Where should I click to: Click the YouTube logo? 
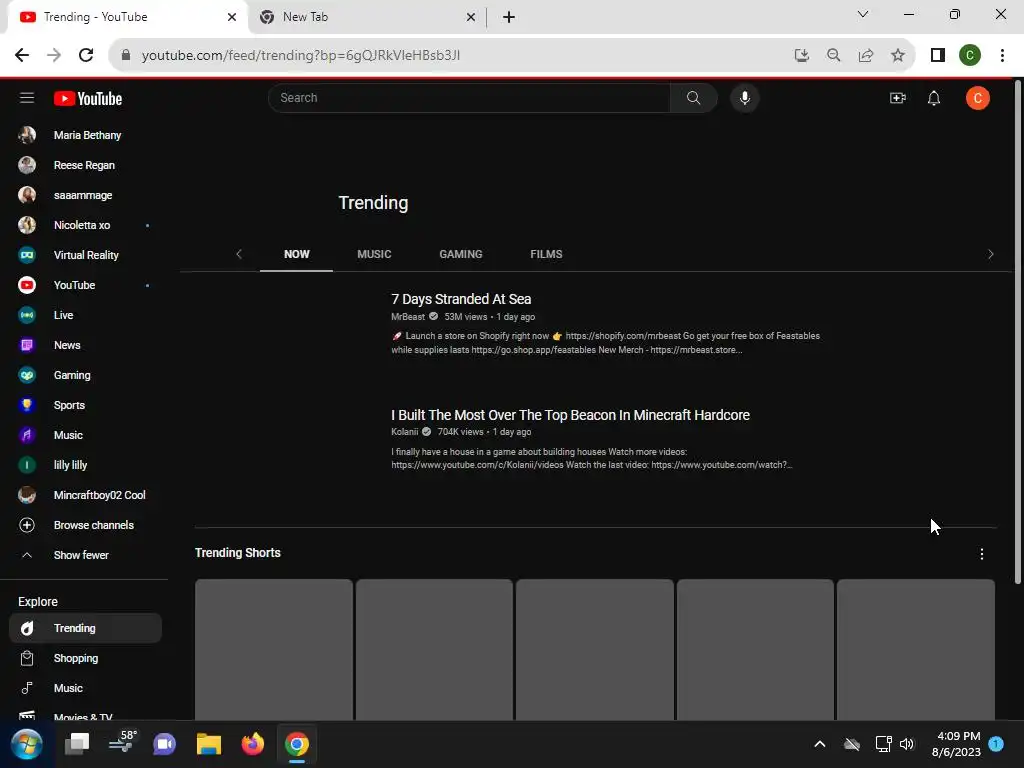pos(88,99)
